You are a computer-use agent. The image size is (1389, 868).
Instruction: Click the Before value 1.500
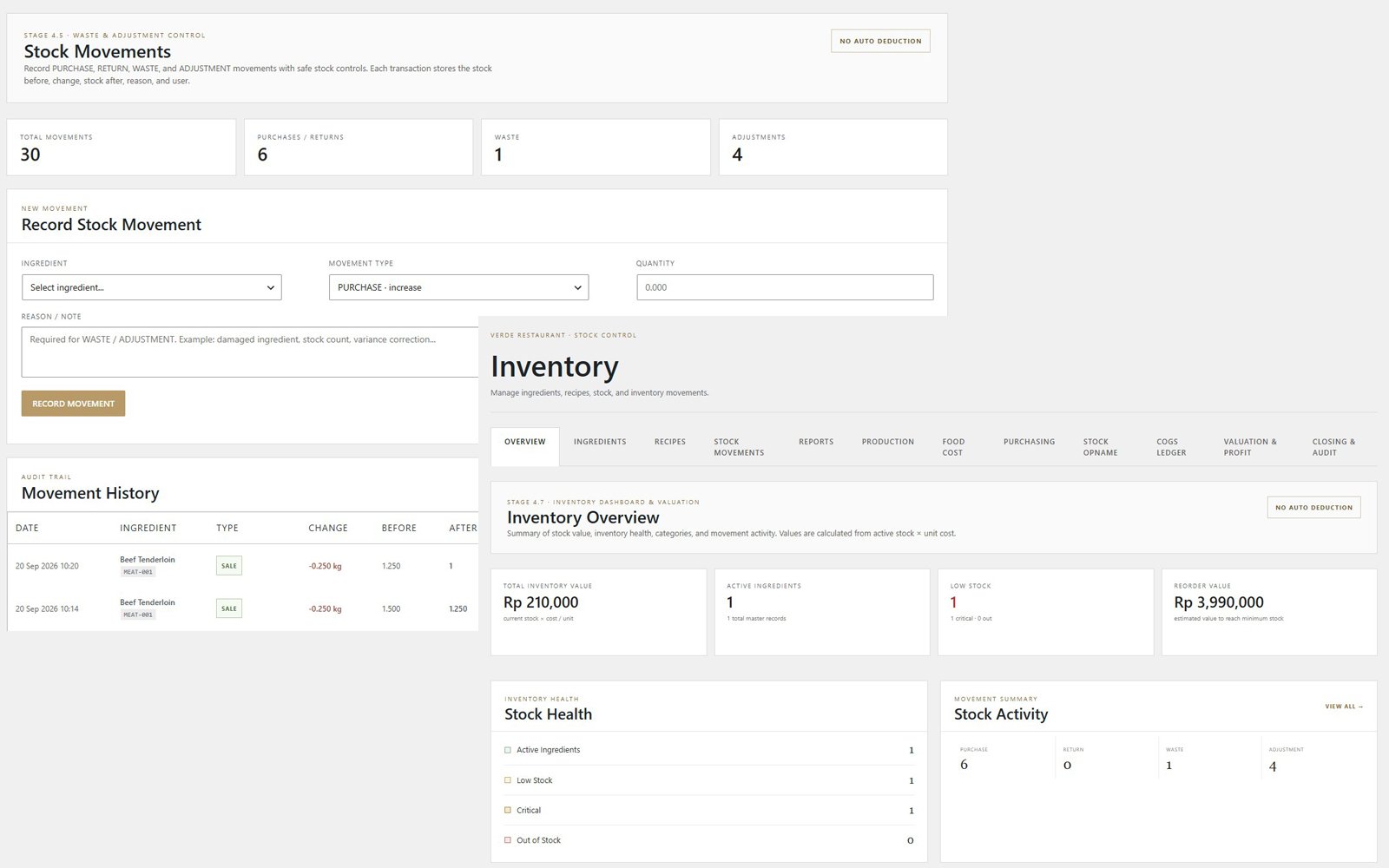coord(392,608)
